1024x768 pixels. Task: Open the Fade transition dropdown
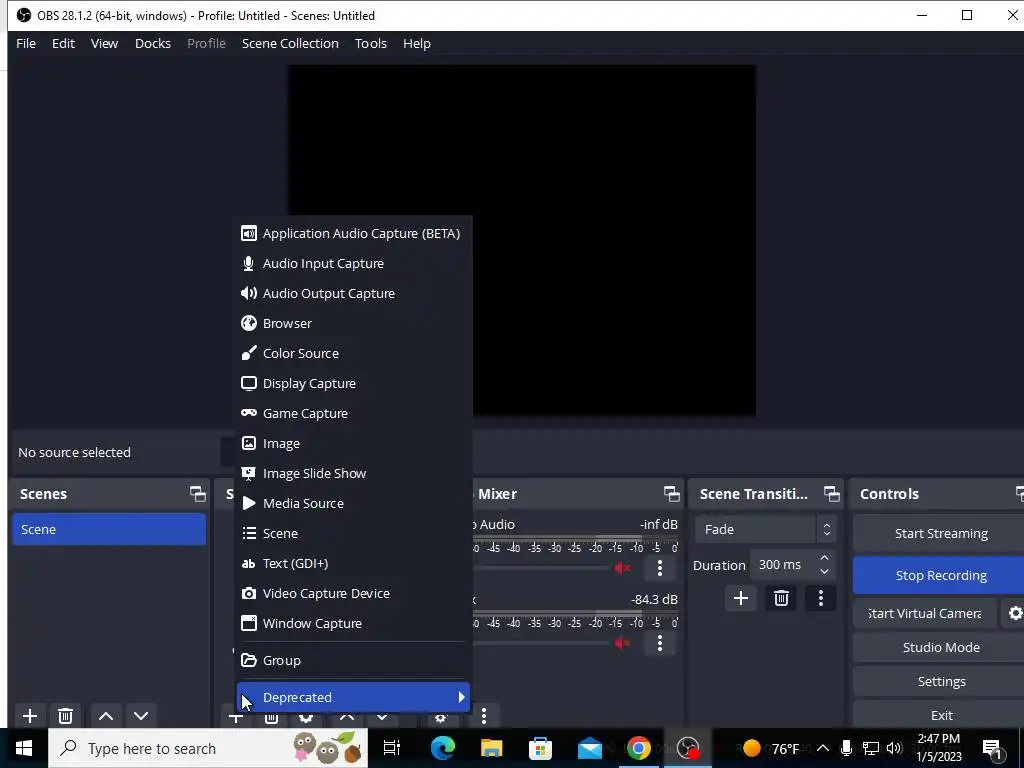(765, 530)
